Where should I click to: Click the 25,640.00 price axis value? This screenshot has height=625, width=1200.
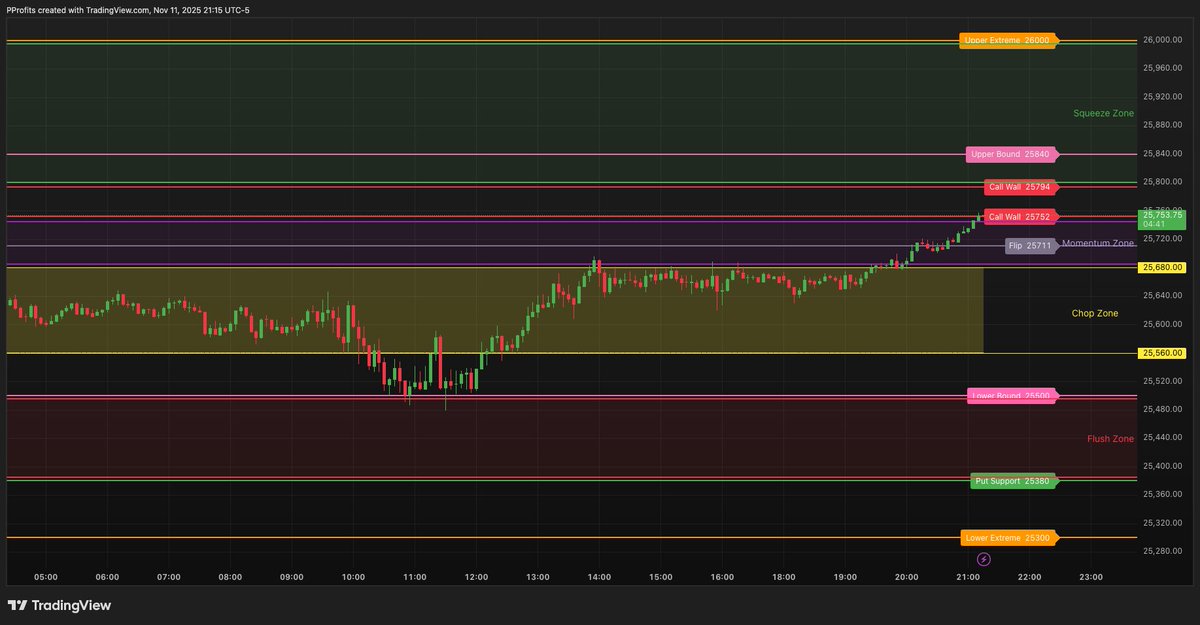(1162, 294)
